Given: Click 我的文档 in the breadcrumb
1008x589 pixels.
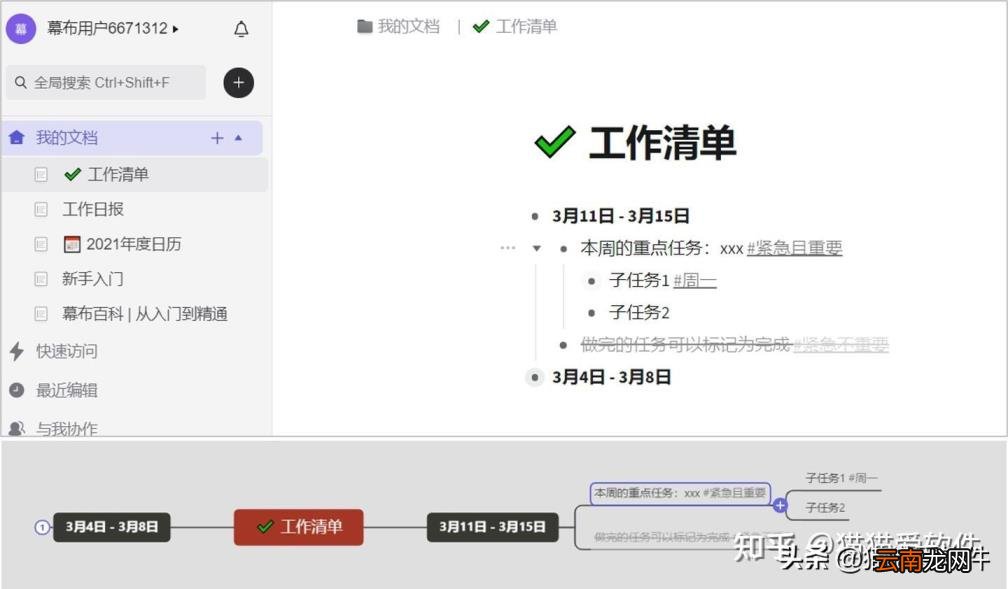Looking at the screenshot, I should pos(409,26).
